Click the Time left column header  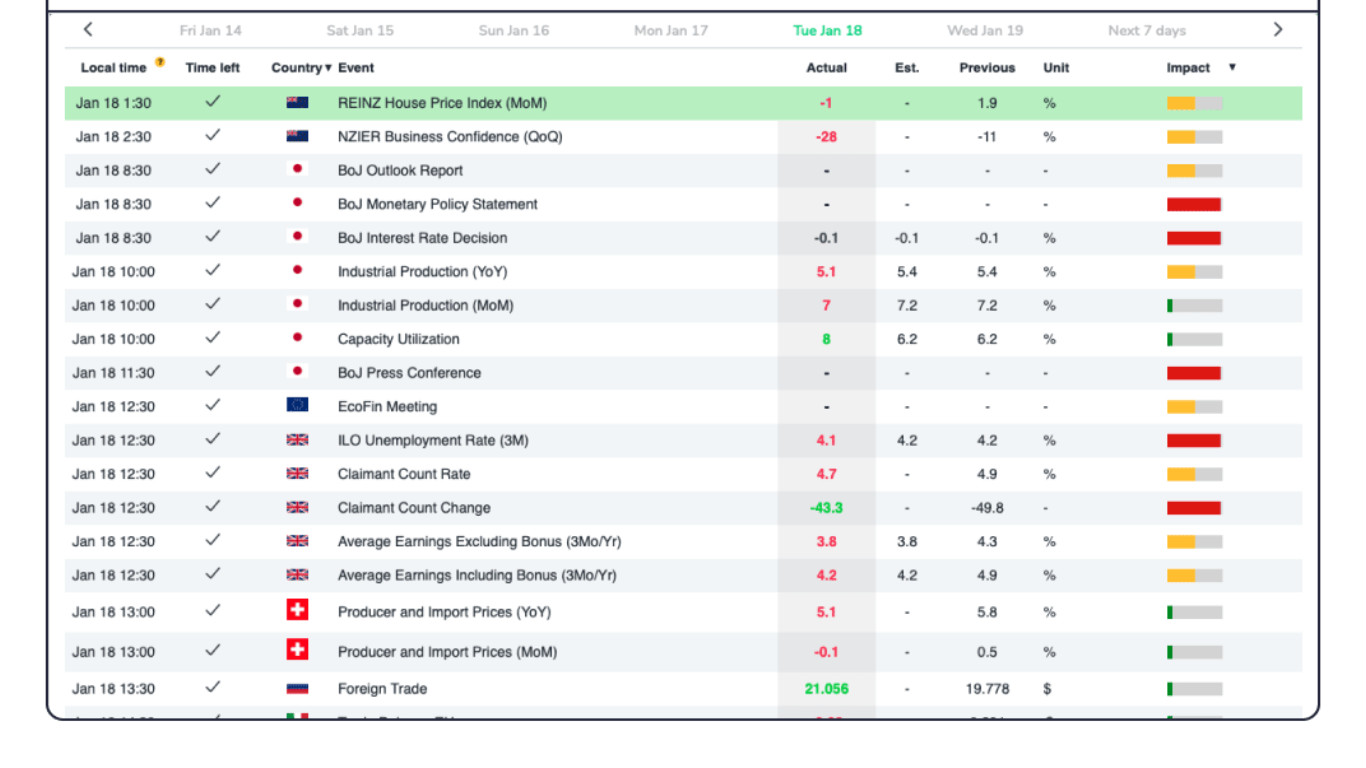[213, 68]
